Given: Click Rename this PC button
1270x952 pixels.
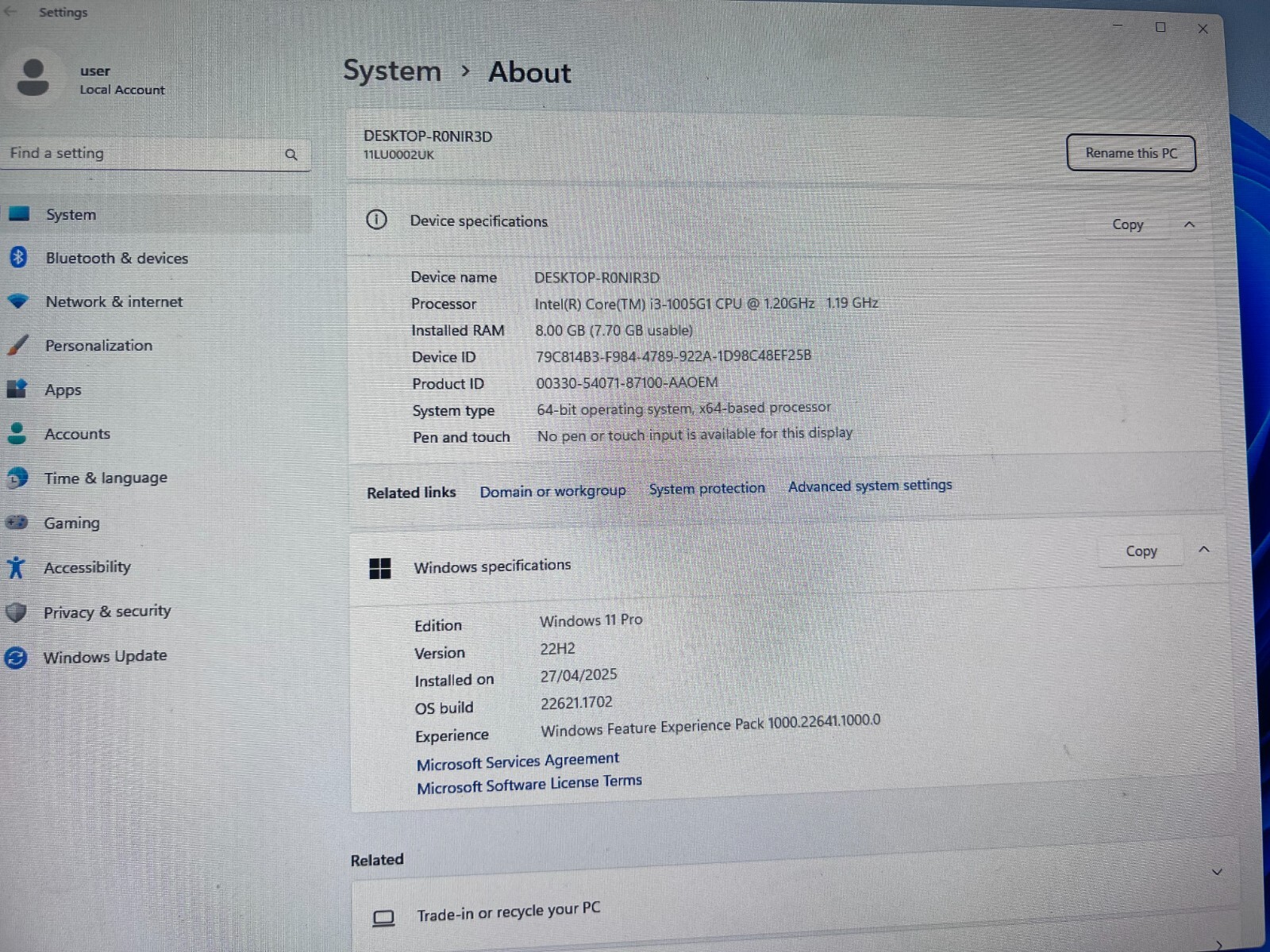Looking at the screenshot, I should coord(1130,153).
